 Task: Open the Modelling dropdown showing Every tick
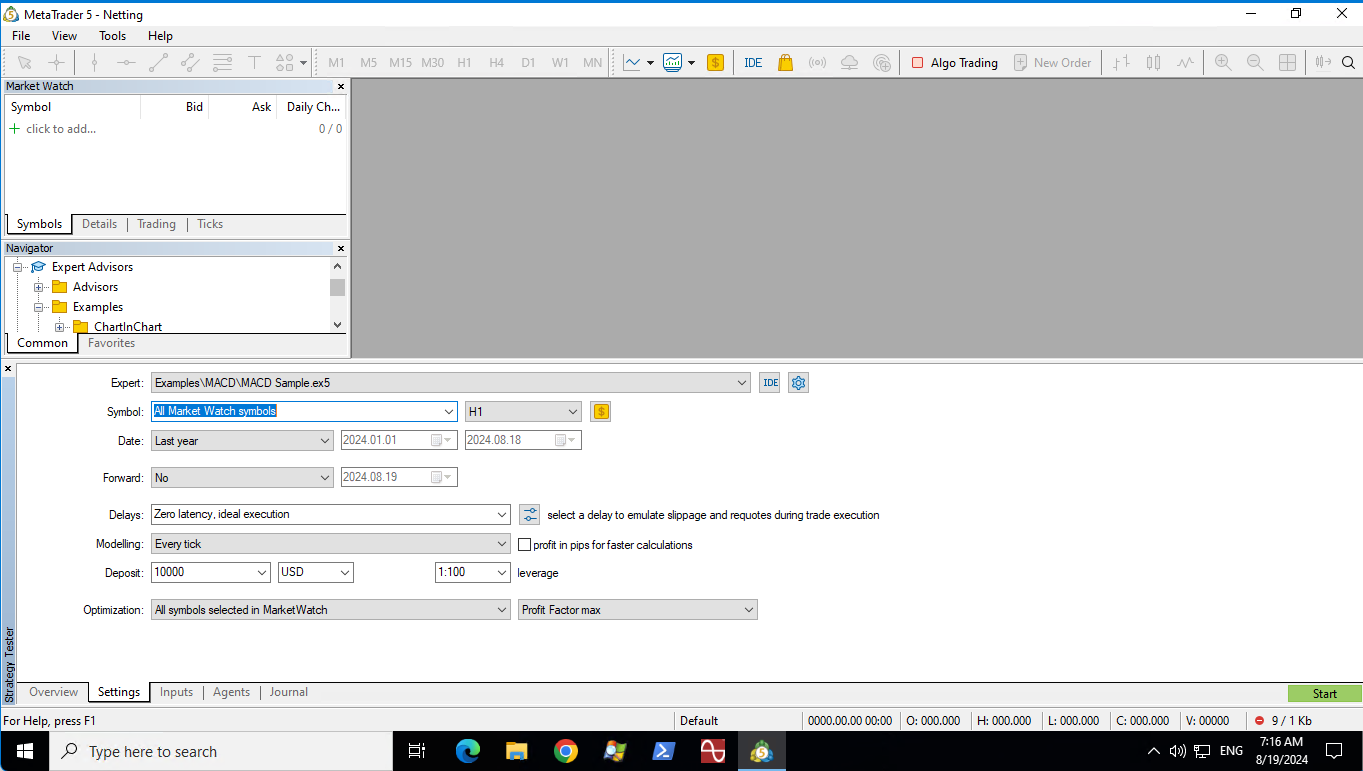point(330,544)
